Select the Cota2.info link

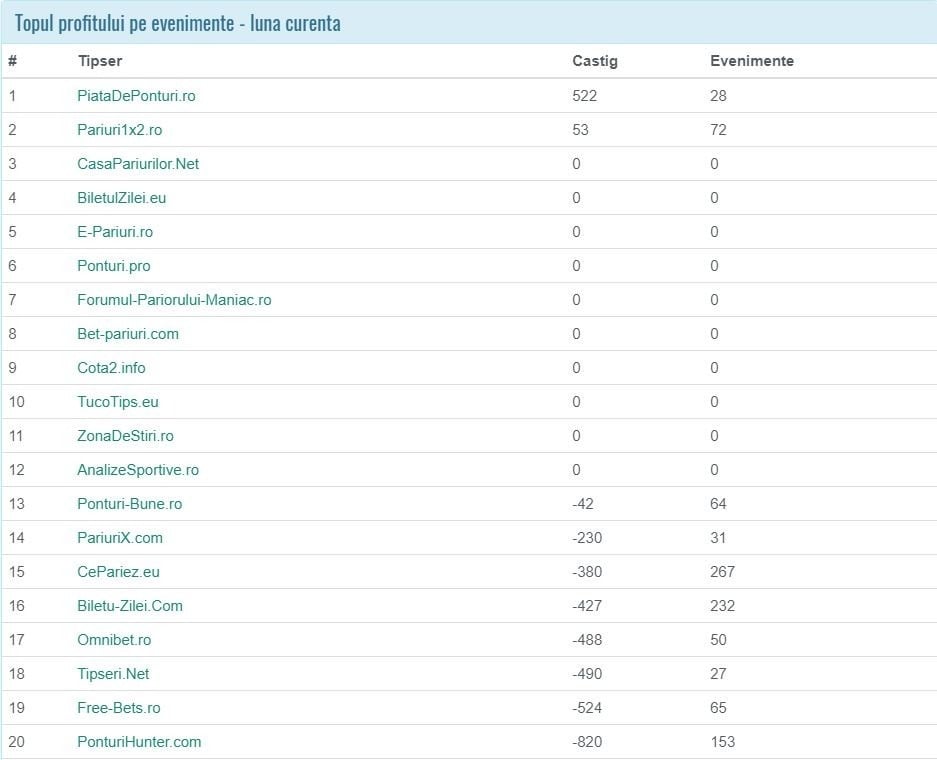tap(111, 368)
